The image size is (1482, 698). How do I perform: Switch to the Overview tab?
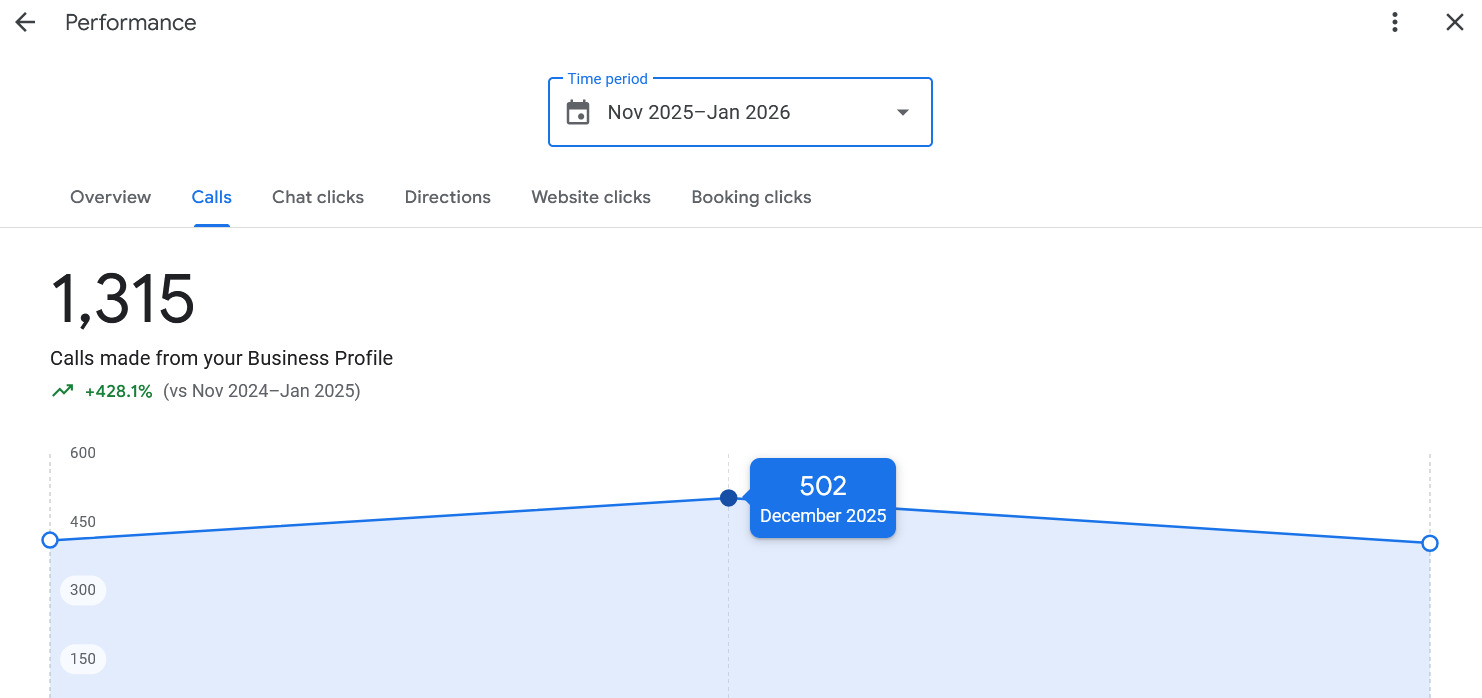tap(111, 197)
